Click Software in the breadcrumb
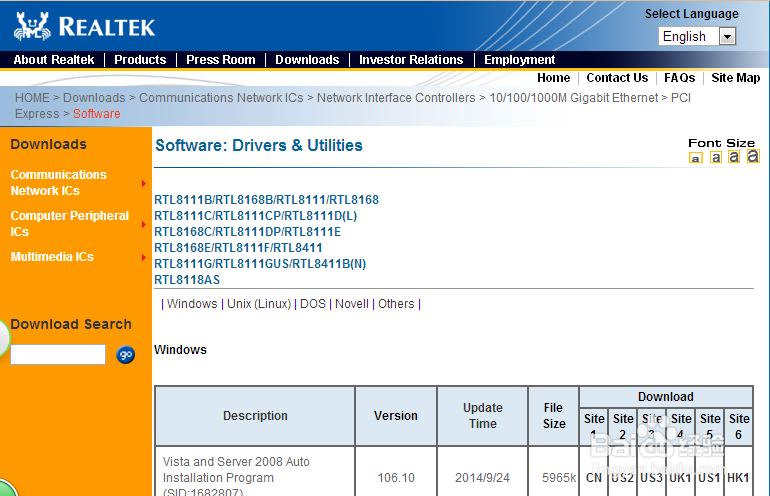Screen dimensions: 770x496 pyautogui.click(x=97, y=113)
